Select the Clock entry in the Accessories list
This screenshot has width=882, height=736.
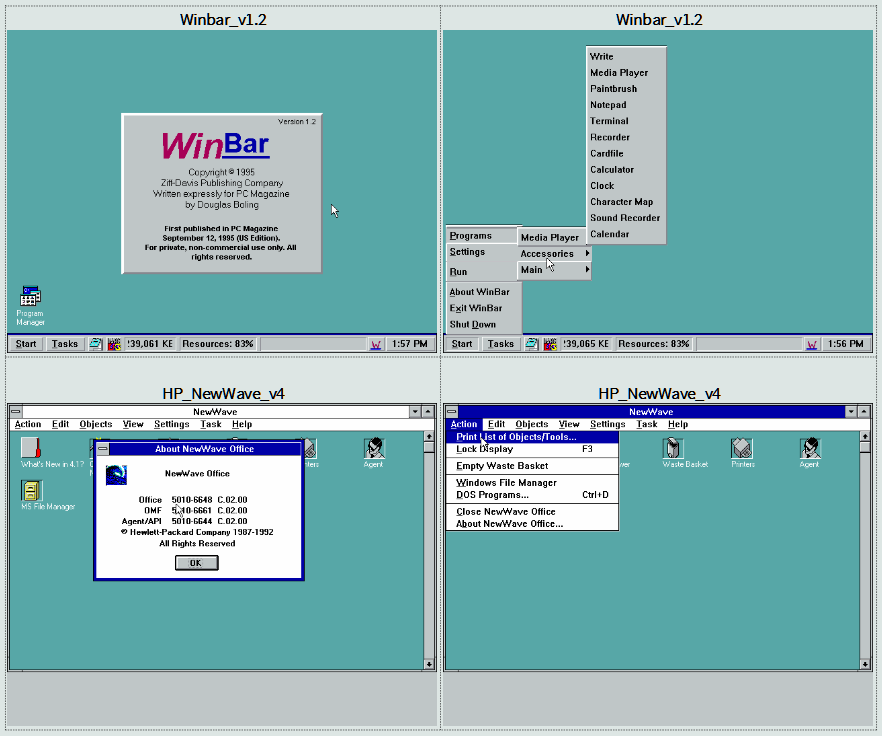click(626, 186)
